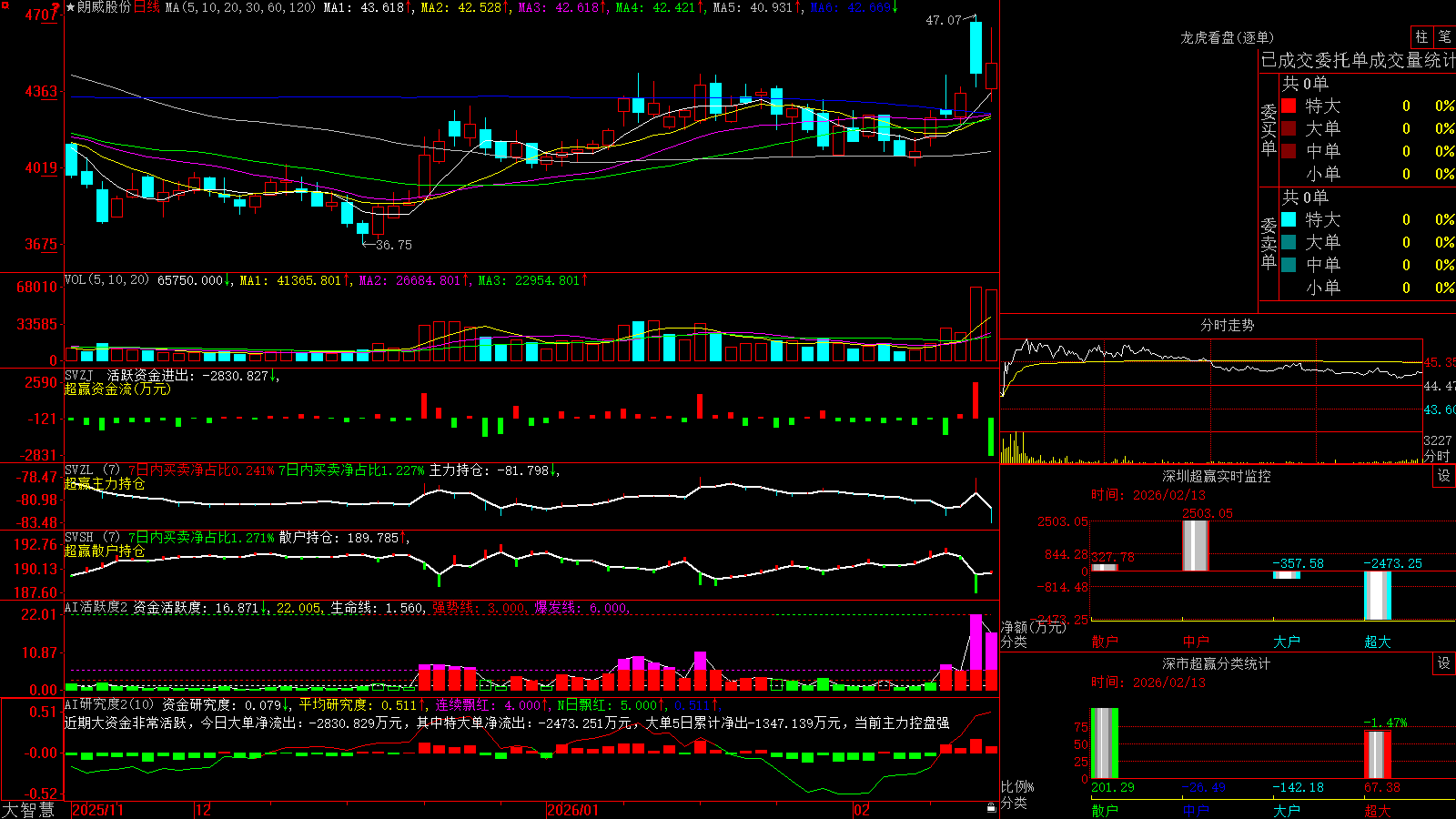
Task: Click the 强势线: 3.000 label
Action: pos(478,607)
